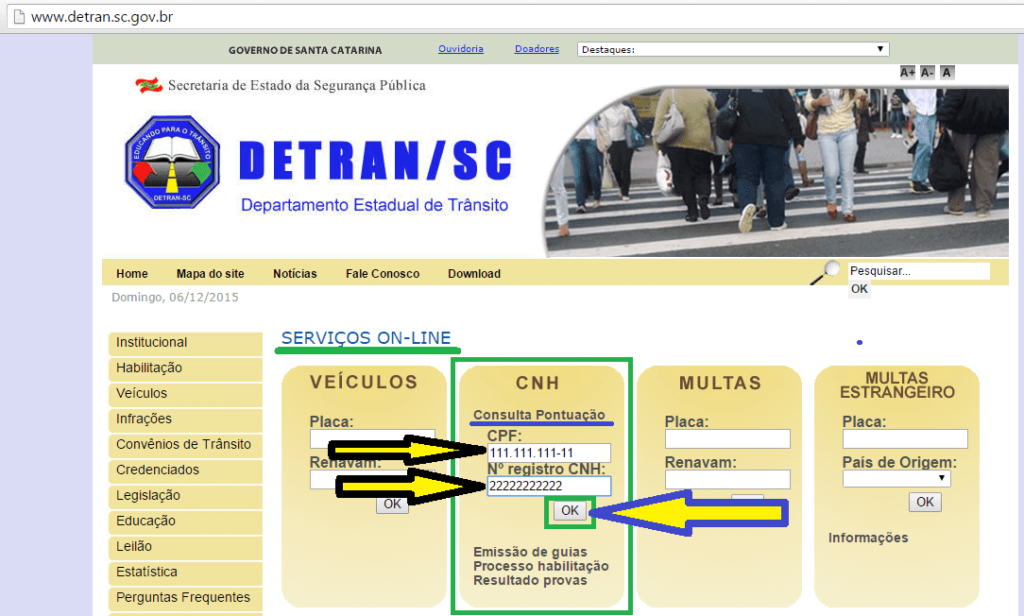Open Emissão de guias link
The height and width of the screenshot is (616, 1024).
[x=530, y=552]
